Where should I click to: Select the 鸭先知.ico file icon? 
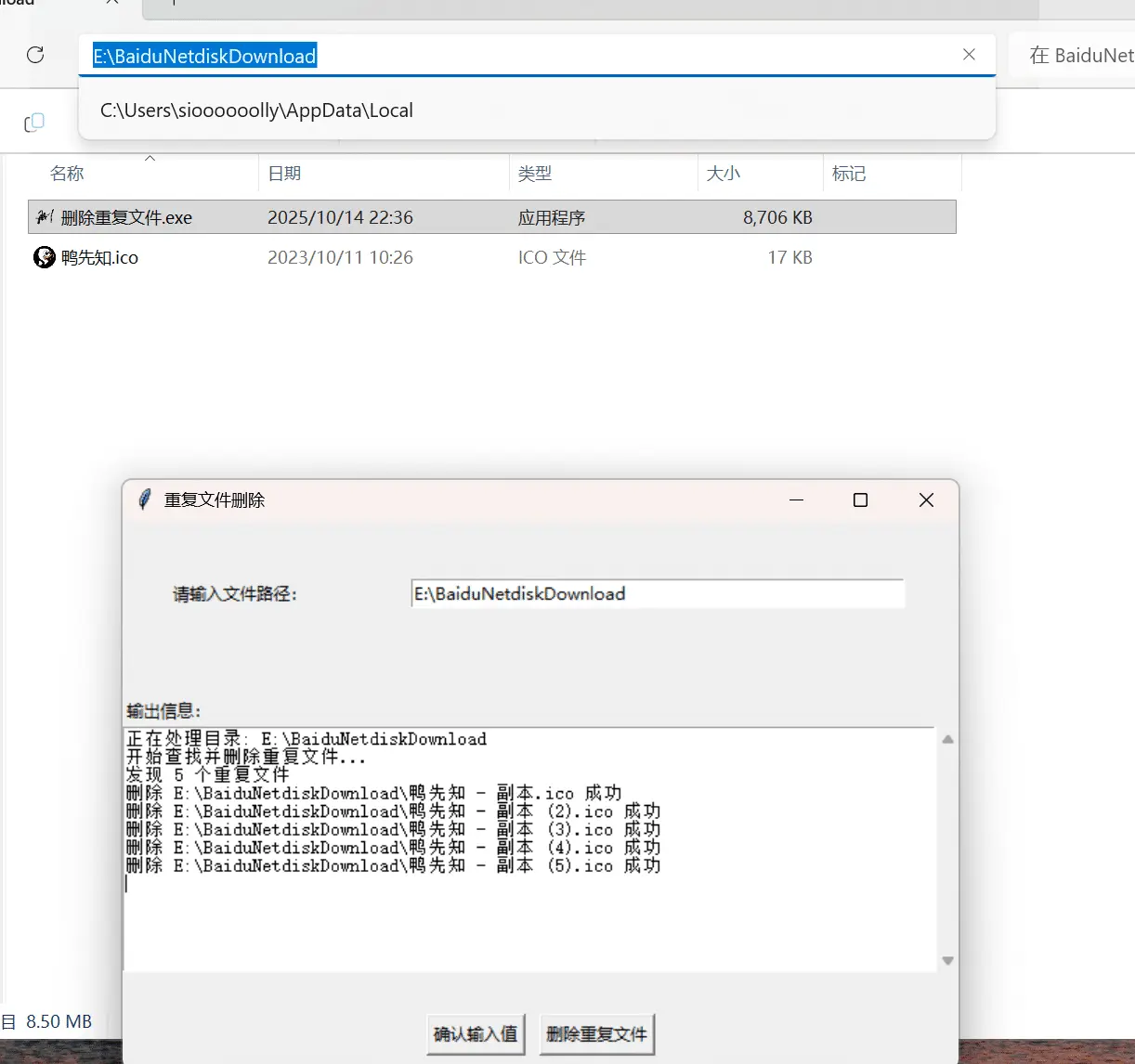coord(45,257)
